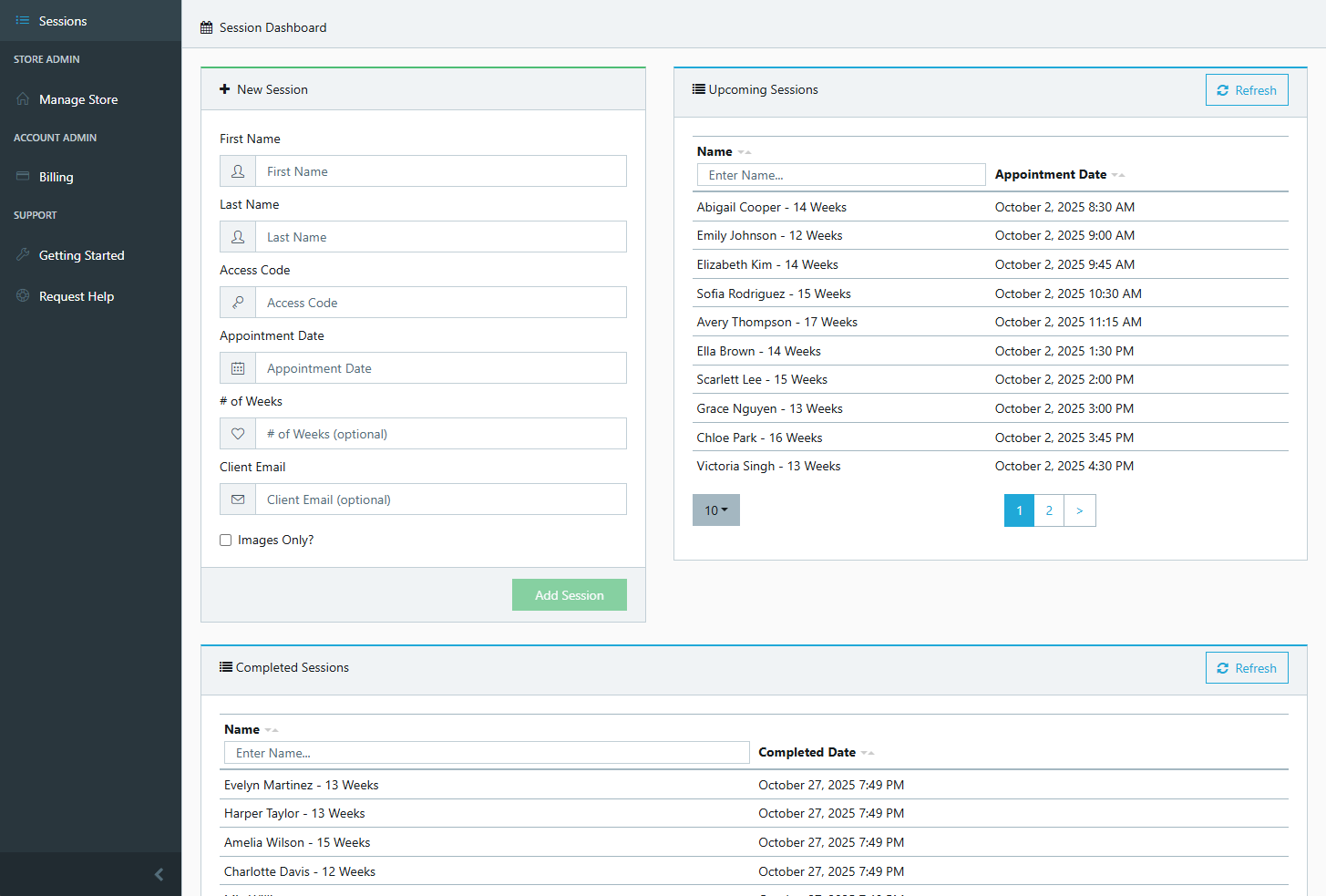The width and height of the screenshot is (1326, 896).
Task: Enable the Images Only checkbox
Action: [225, 540]
